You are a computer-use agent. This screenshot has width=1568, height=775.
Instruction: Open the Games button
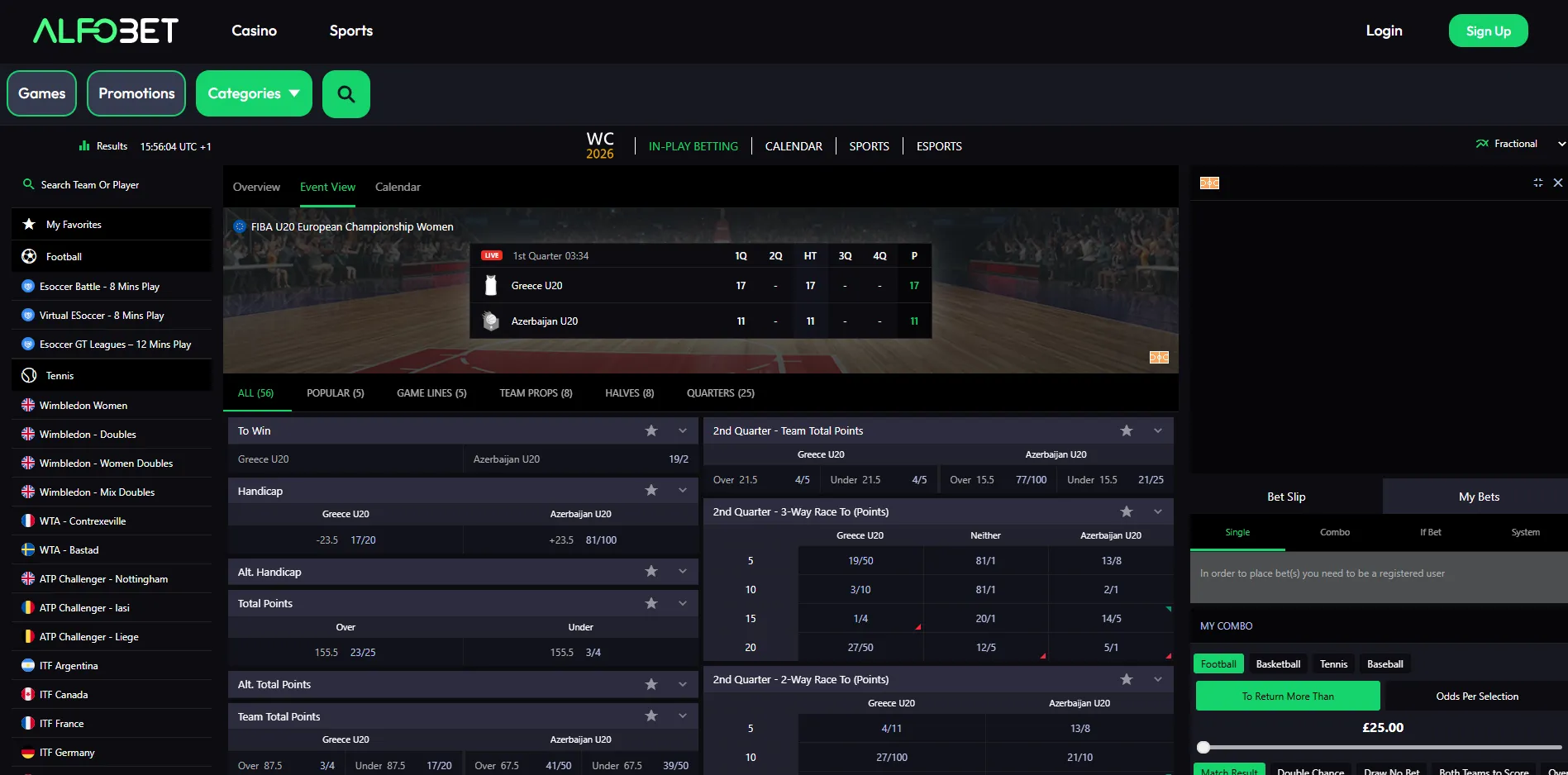coord(42,93)
